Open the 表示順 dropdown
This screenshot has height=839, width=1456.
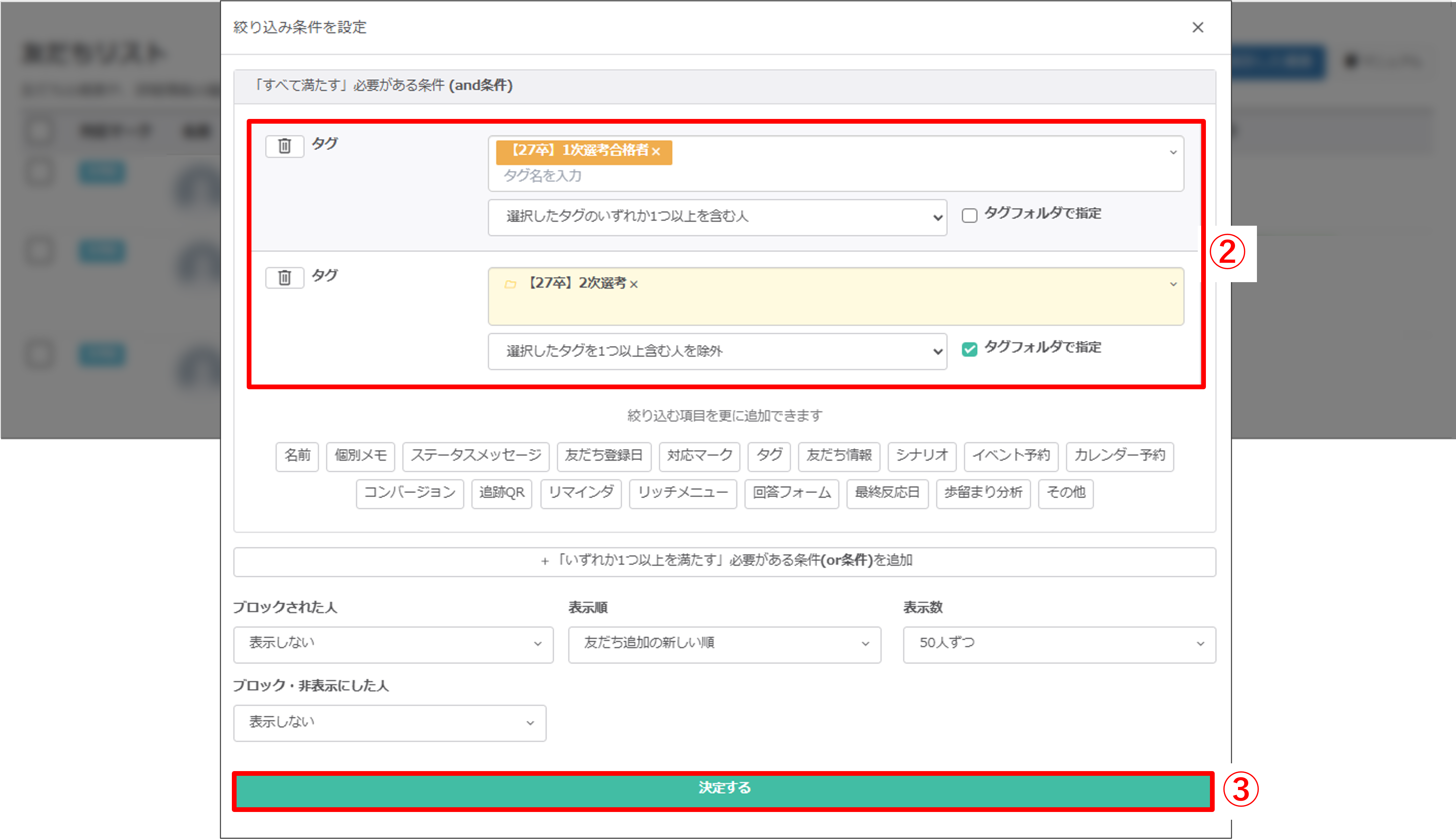click(724, 644)
